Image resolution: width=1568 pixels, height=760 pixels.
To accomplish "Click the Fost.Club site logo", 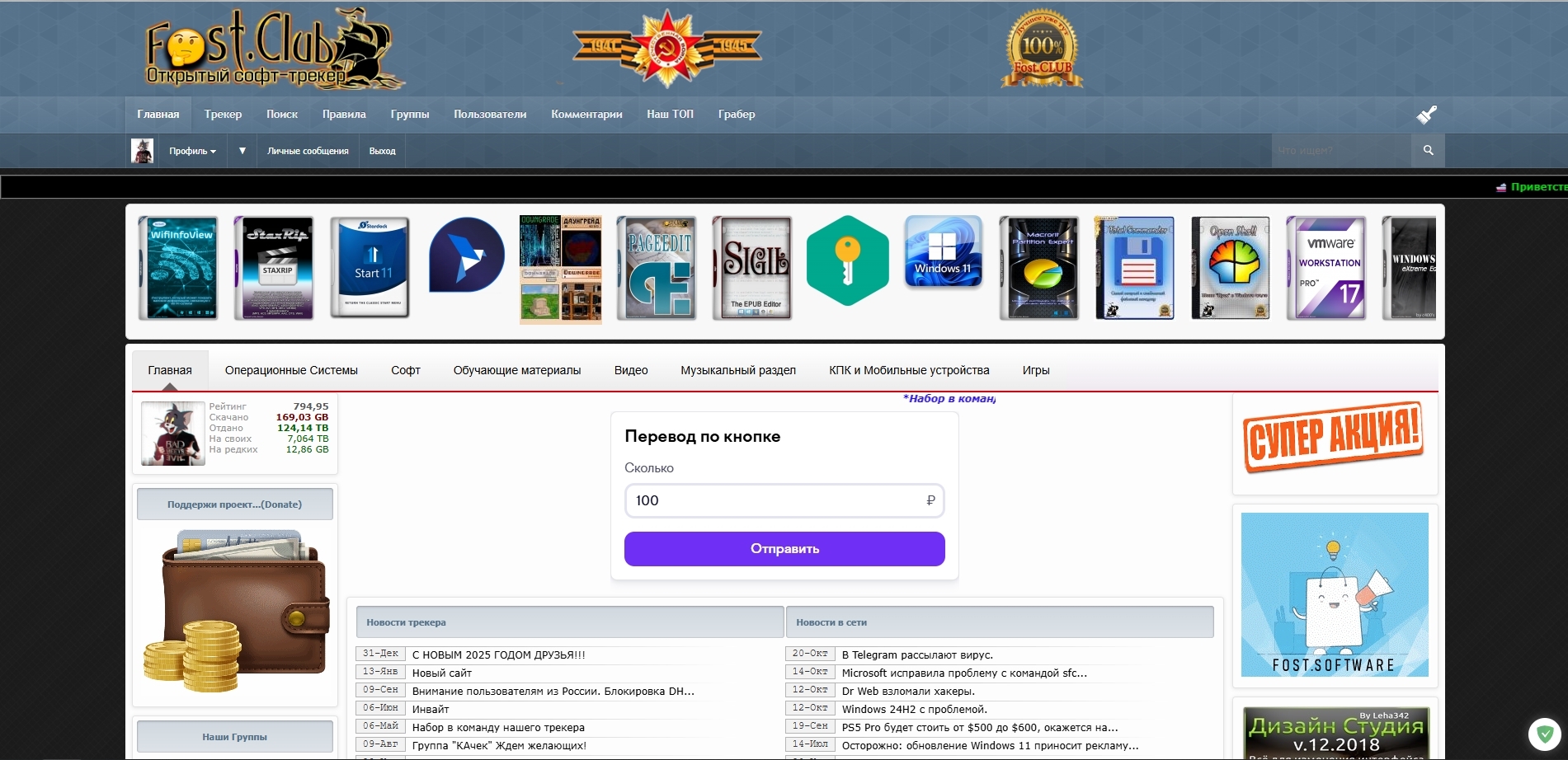I will coord(275,49).
